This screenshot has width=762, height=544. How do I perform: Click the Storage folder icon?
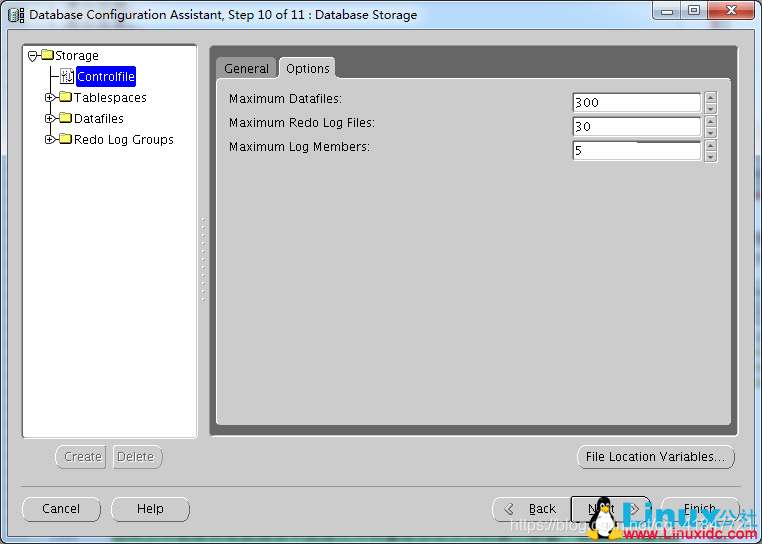point(47,54)
